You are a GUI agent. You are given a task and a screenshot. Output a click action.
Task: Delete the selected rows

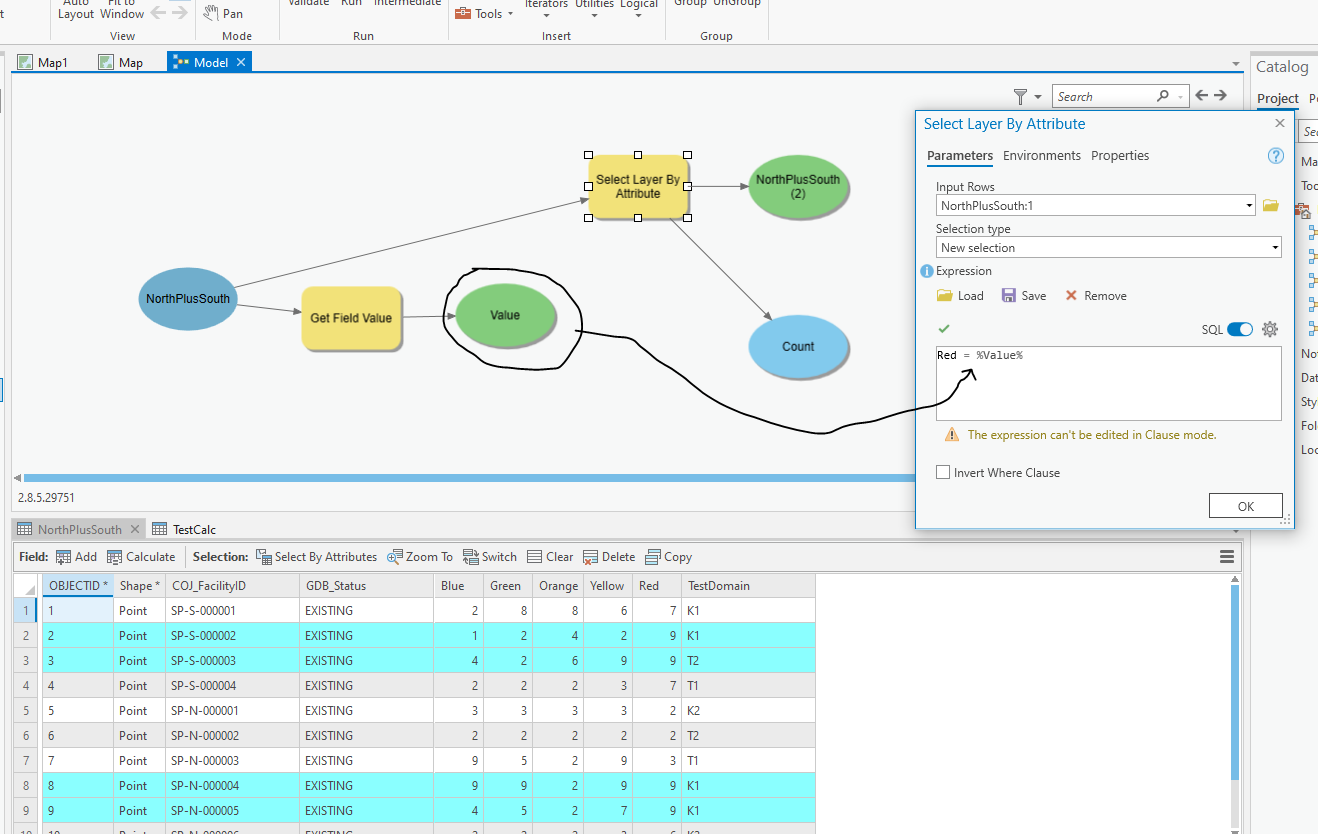pos(608,557)
